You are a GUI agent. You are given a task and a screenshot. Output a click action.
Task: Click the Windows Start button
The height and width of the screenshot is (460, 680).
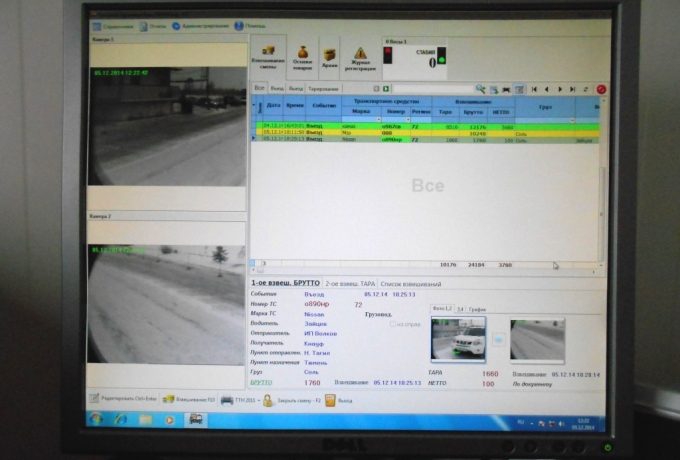98,419
